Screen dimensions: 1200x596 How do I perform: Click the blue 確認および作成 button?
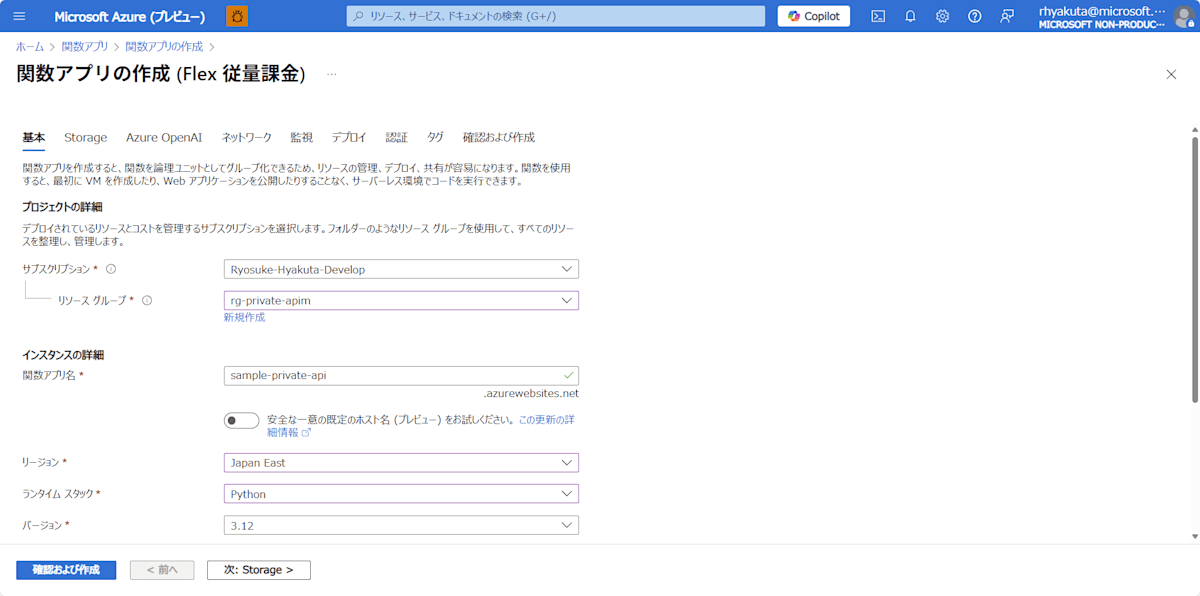coord(66,570)
